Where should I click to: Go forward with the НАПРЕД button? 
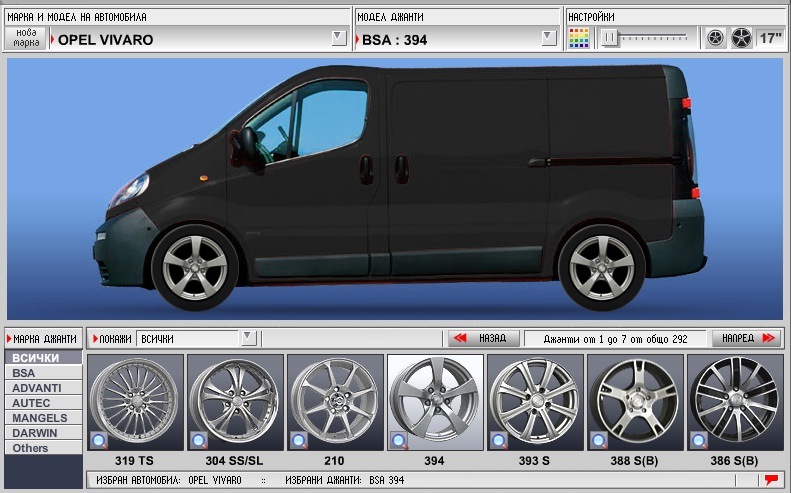[747, 338]
